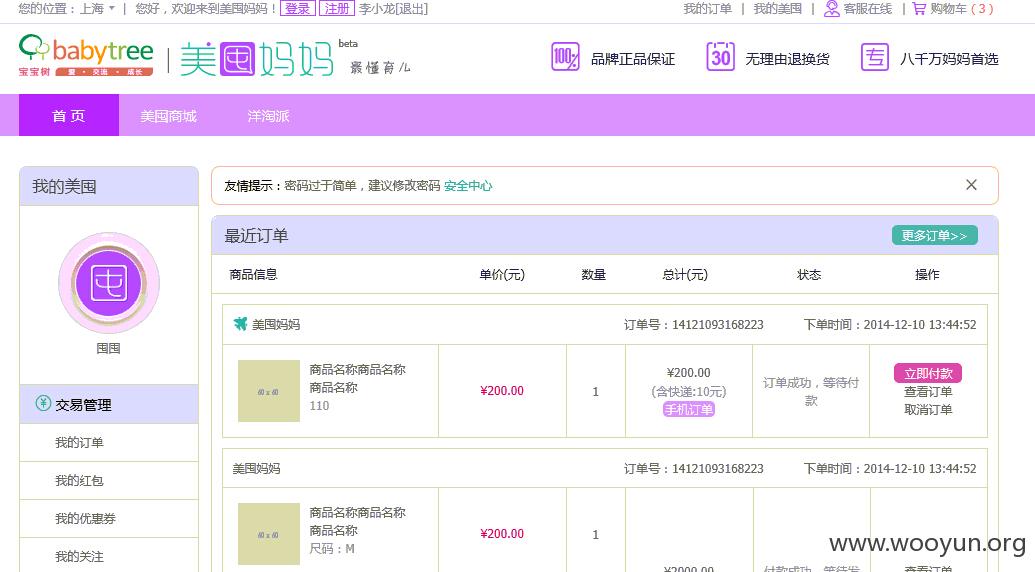Image resolution: width=1035 pixels, height=572 pixels.
Task: Click the 单价(元) column header
Action: click(502, 274)
